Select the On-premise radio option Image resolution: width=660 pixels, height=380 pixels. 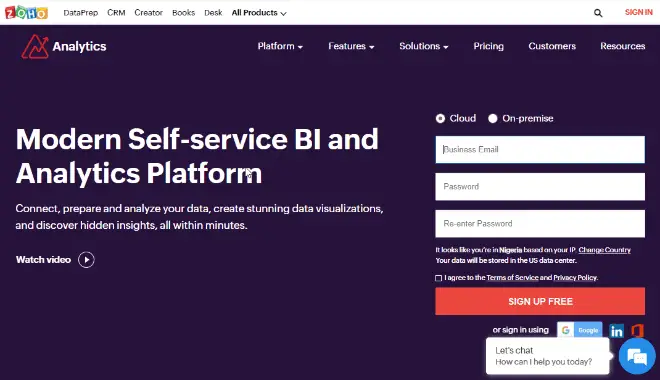[x=492, y=119]
